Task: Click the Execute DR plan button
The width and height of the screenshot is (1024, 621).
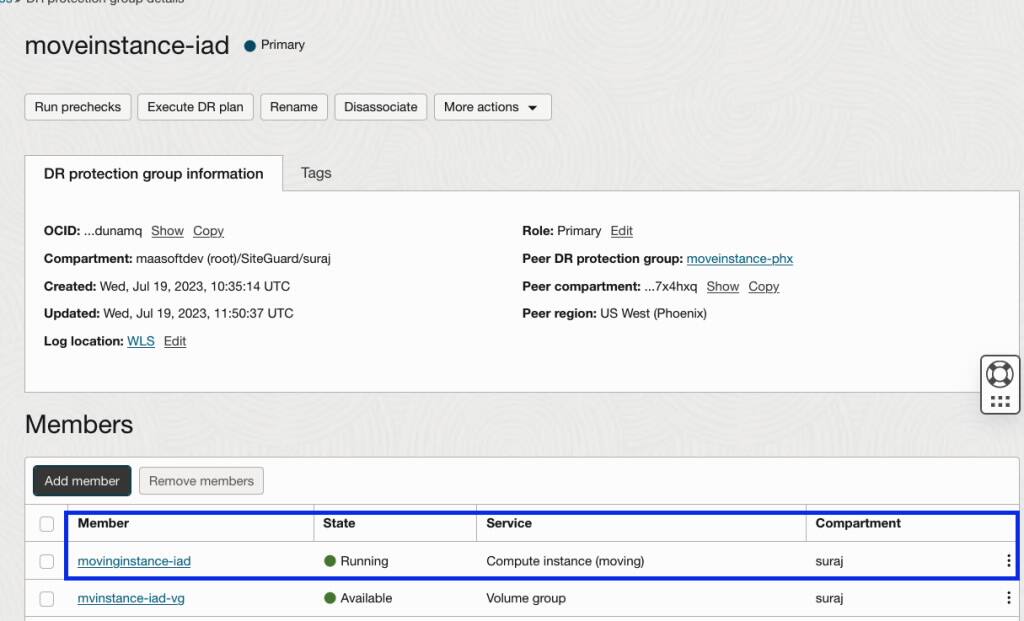Action: pos(195,107)
